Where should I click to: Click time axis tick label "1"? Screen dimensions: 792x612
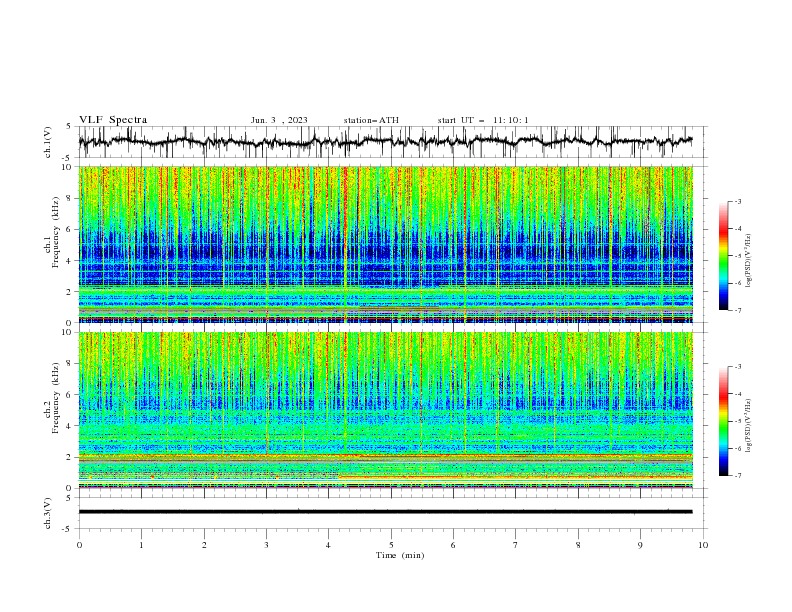tap(141, 545)
